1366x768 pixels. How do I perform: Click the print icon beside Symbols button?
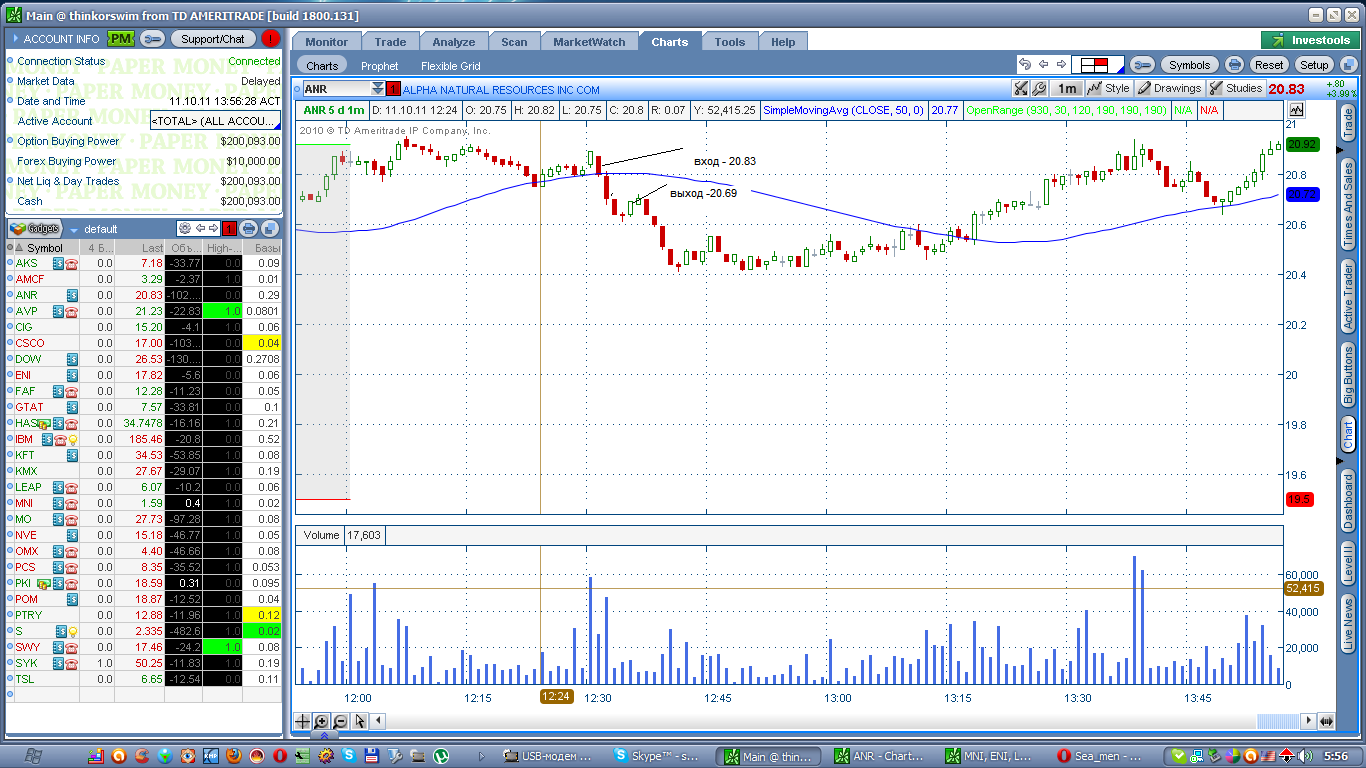(x=1235, y=65)
